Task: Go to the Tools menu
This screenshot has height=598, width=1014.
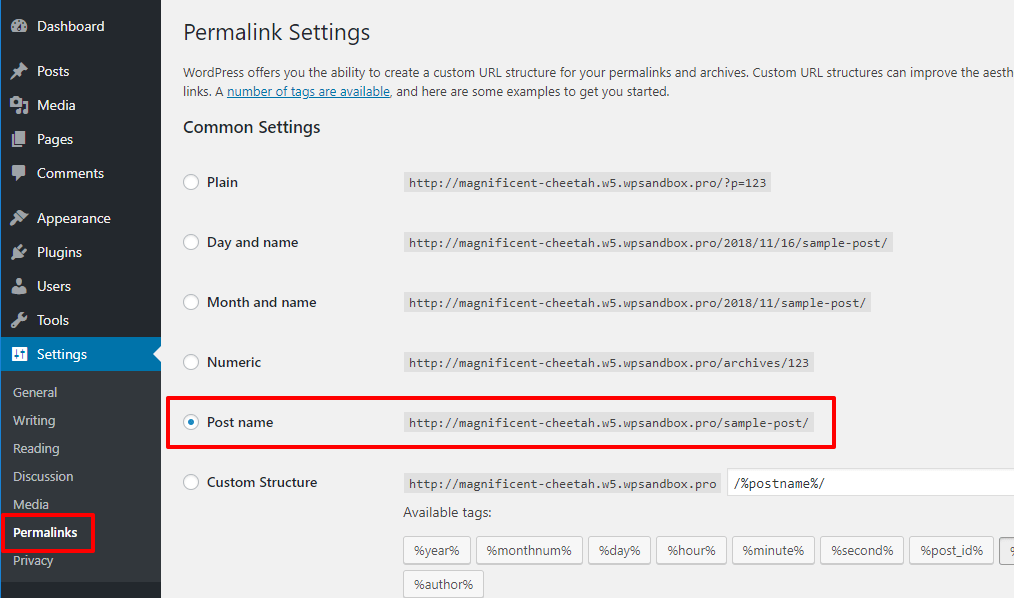Action: click(x=53, y=320)
